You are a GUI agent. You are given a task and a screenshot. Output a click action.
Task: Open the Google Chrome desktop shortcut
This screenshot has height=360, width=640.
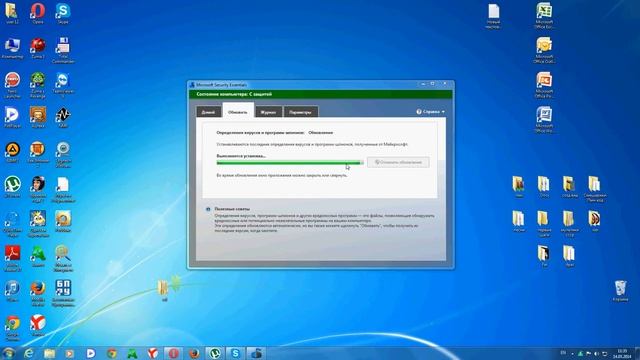(x=12, y=328)
